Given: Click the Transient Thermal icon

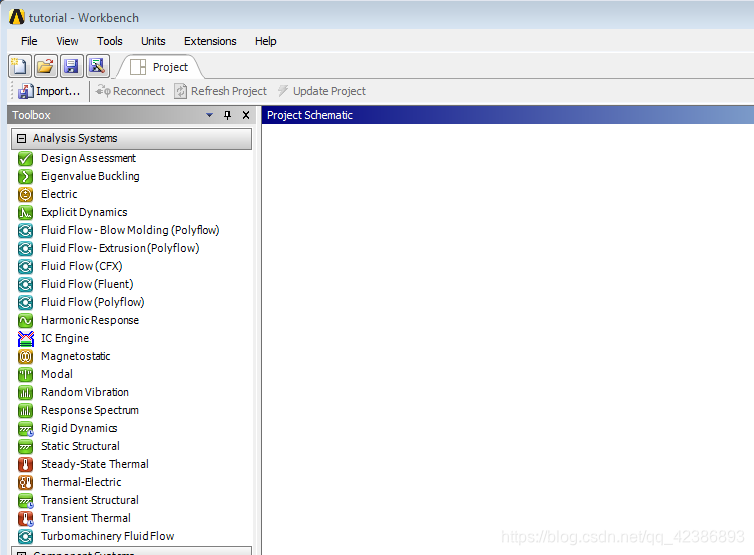Looking at the screenshot, I should 25,518.
